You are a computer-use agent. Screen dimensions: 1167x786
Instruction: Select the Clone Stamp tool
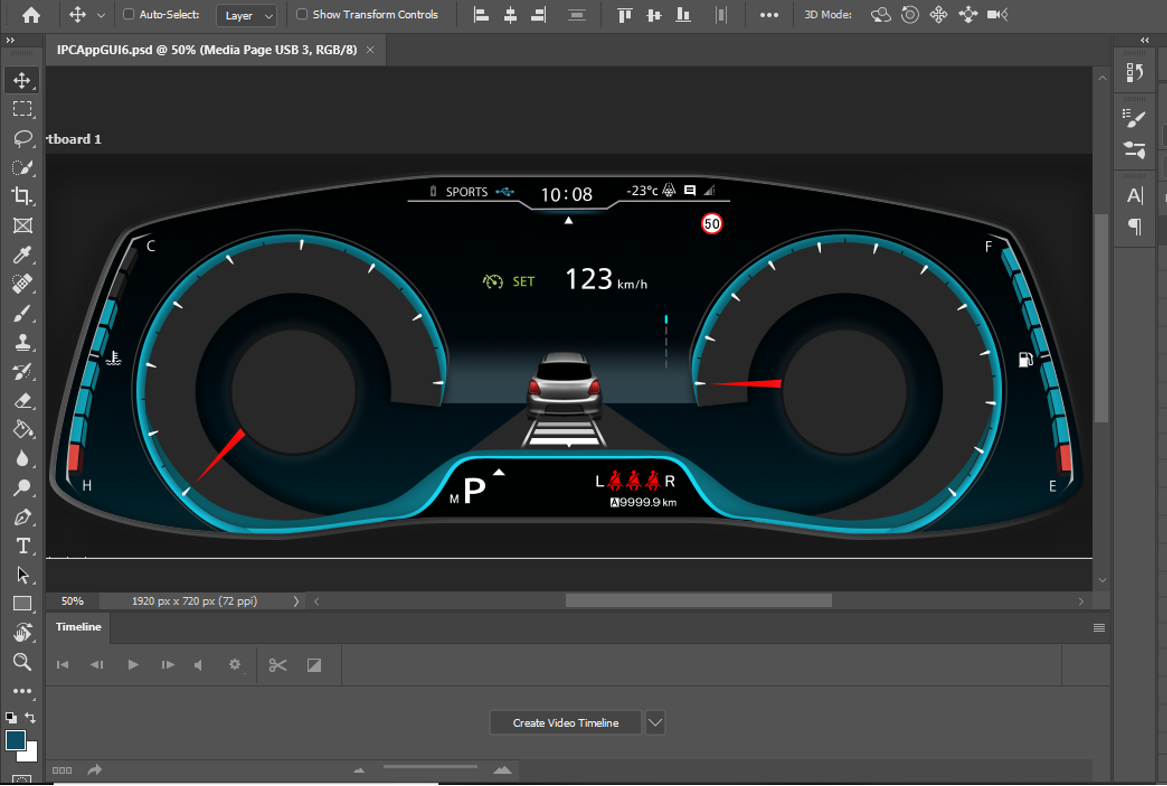point(22,342)
